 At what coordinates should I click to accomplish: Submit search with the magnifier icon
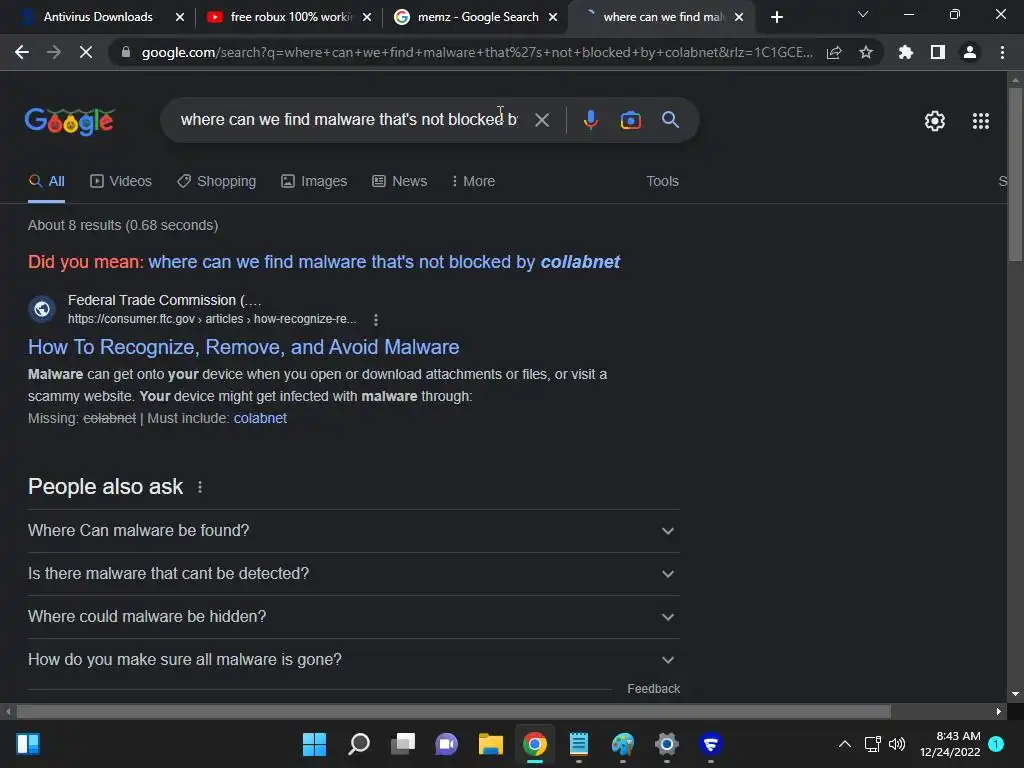coord(670,120)
